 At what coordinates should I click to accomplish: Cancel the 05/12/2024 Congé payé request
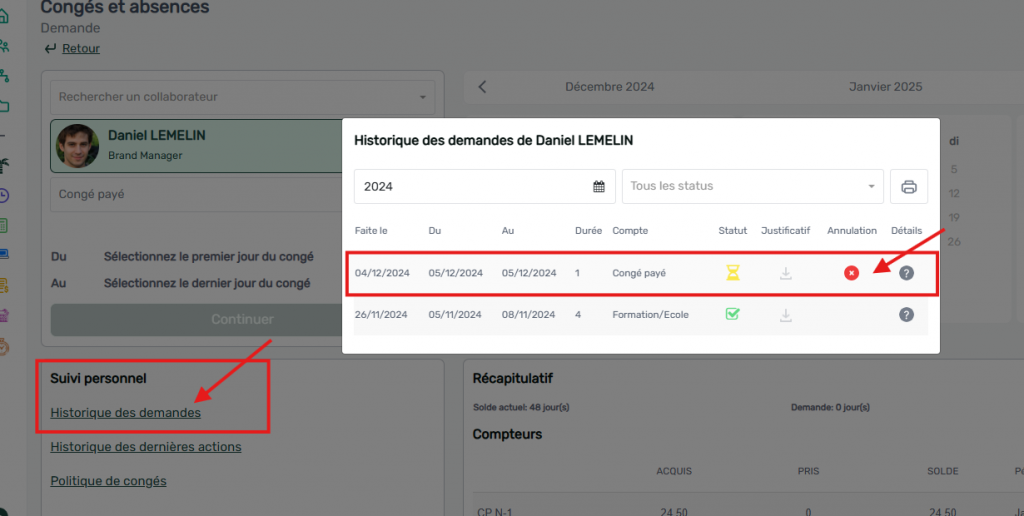tap(851, 273)
